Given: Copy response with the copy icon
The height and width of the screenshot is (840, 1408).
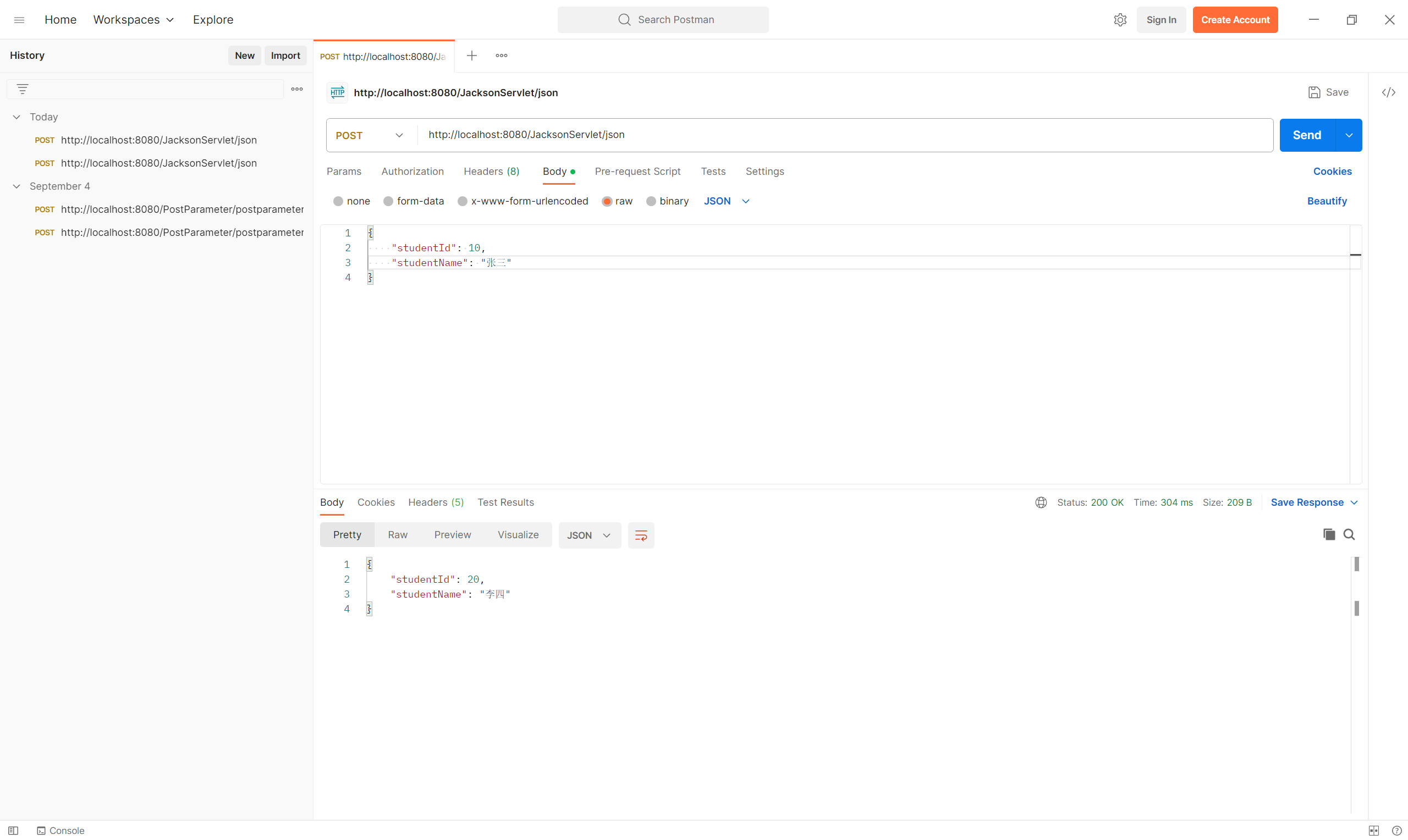Looking at the screenshot, I should coord(1328,534).
